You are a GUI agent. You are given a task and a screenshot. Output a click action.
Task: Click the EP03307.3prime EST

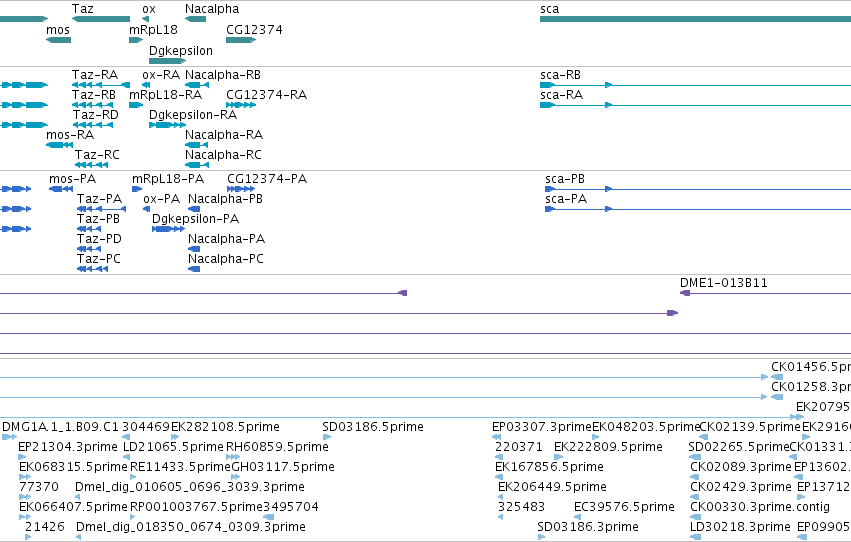coord(496,437)
